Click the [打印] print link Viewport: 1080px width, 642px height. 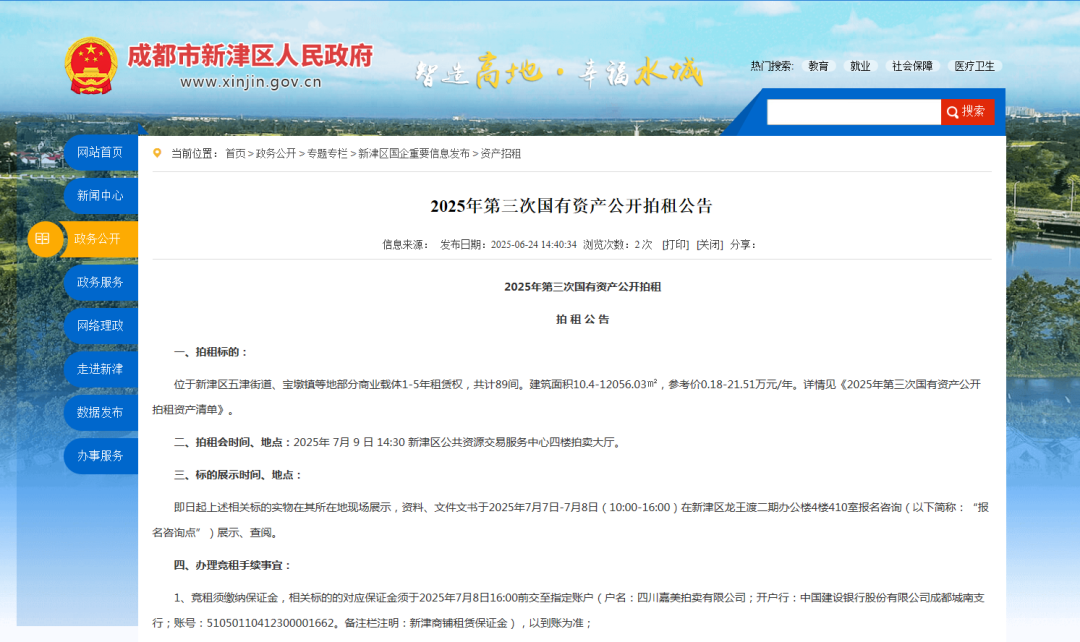675,245
